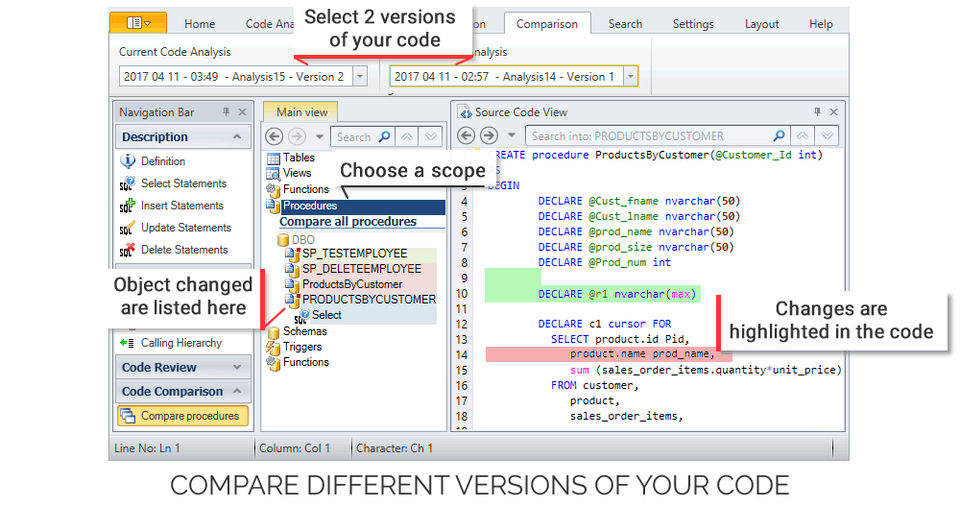
Task: Click the magnifier icon in Source Code search
Action: 779,136
